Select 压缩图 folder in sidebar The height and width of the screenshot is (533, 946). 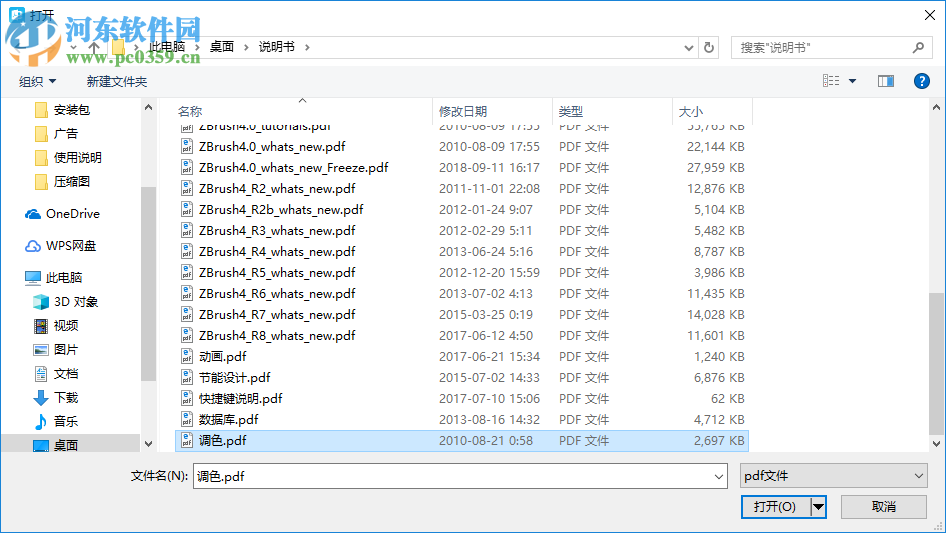(72, 182)
